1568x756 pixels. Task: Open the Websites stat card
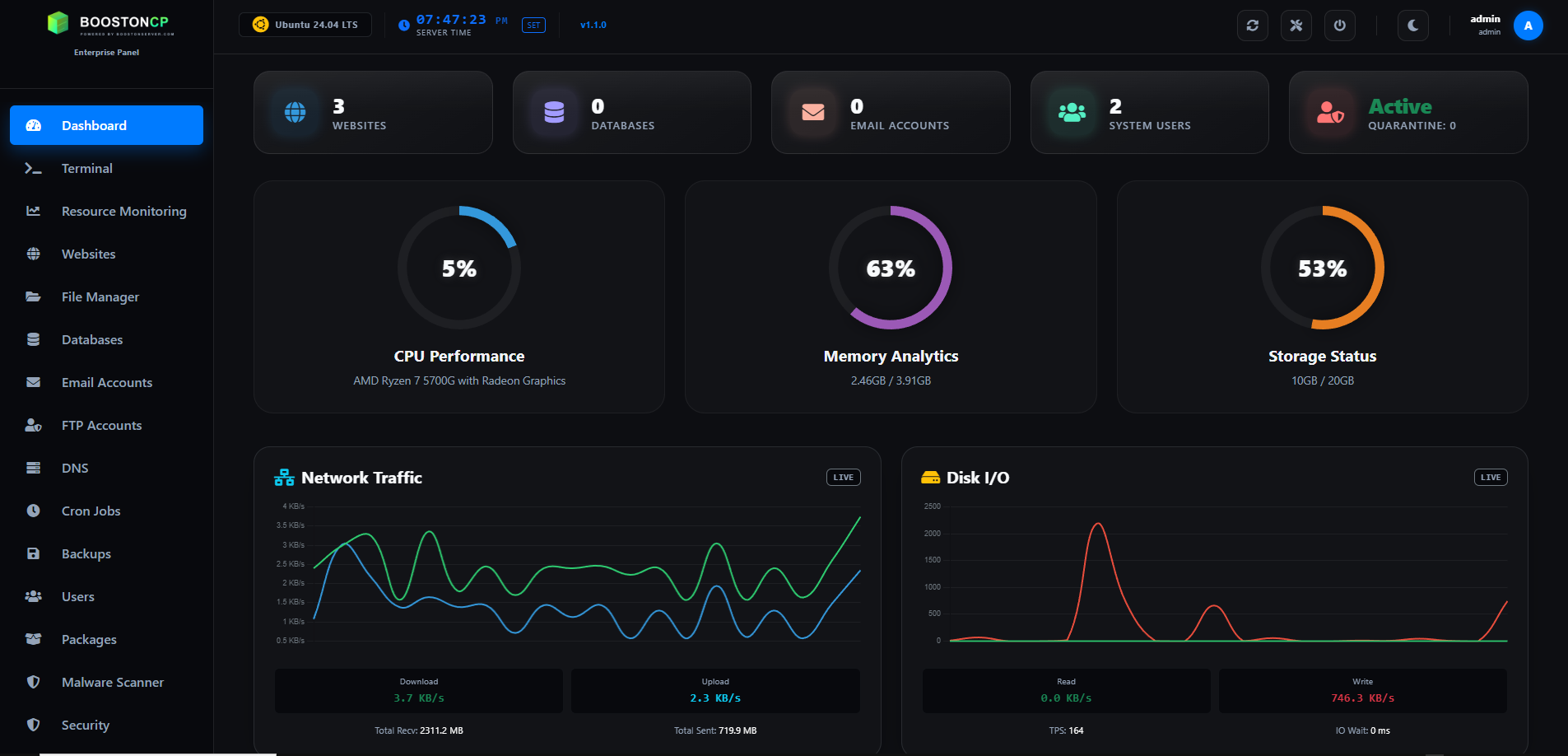pos(373,113)
